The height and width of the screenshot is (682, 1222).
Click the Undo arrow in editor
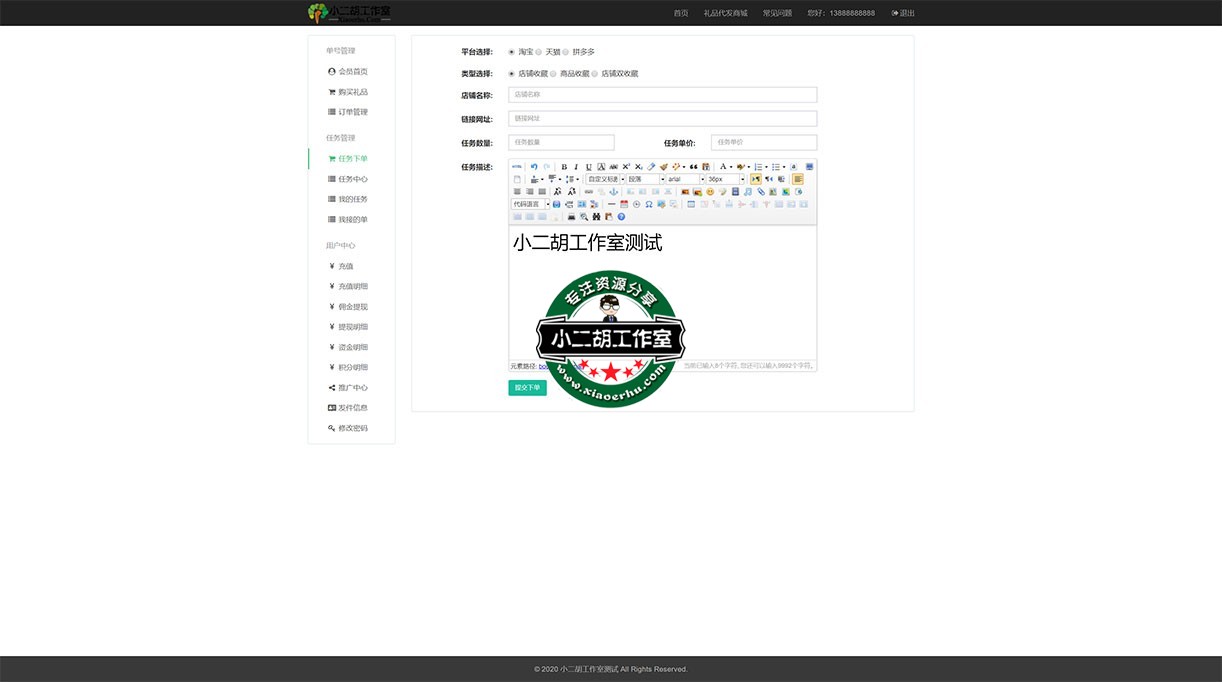coord(534,167)
